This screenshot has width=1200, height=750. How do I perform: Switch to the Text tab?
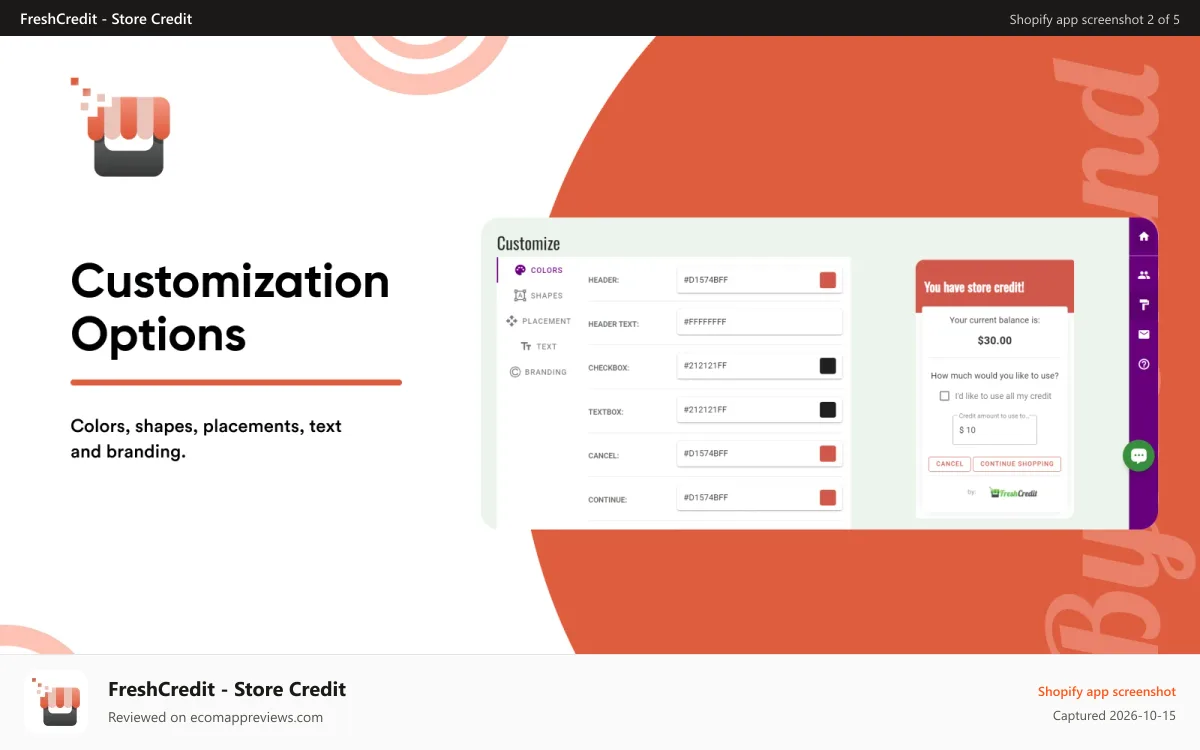pos(538,347)
